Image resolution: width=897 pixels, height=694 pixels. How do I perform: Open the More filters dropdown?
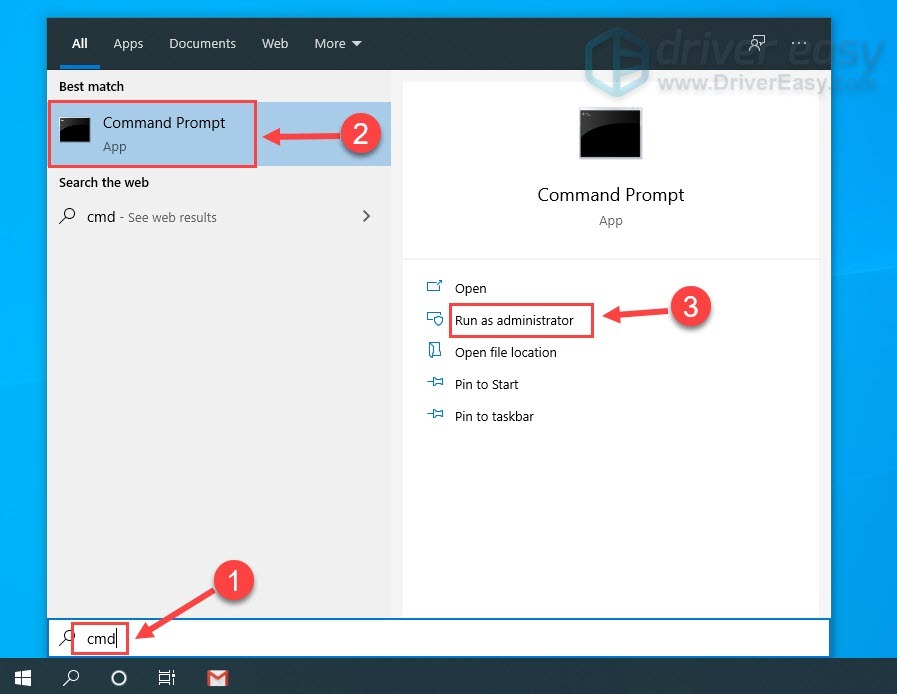(337, 43)
